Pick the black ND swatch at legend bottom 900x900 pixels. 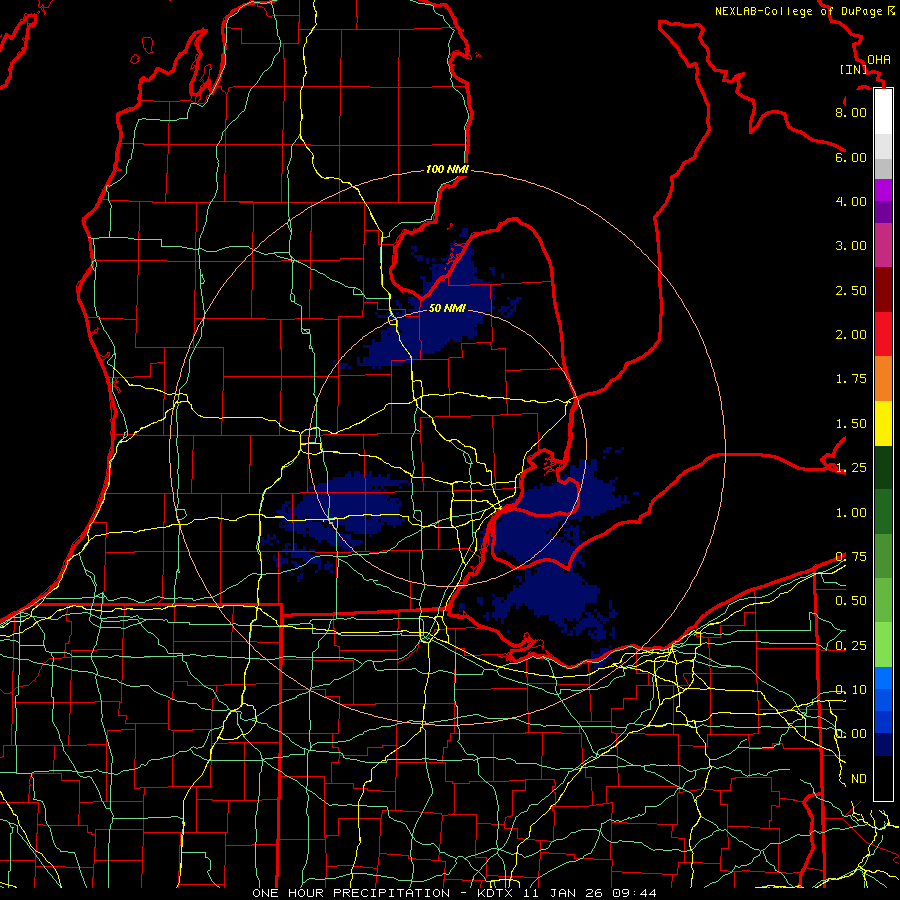pyautogui.click(x=883, y=778)
